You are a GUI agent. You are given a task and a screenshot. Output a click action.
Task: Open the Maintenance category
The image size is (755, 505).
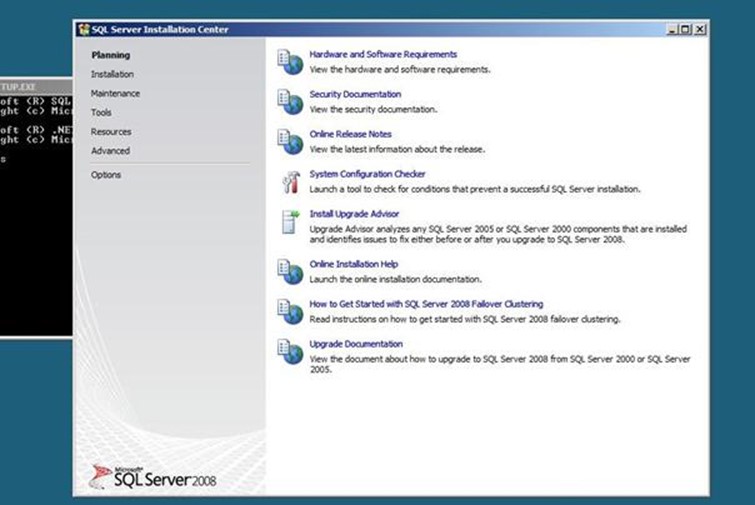[115, 93]
